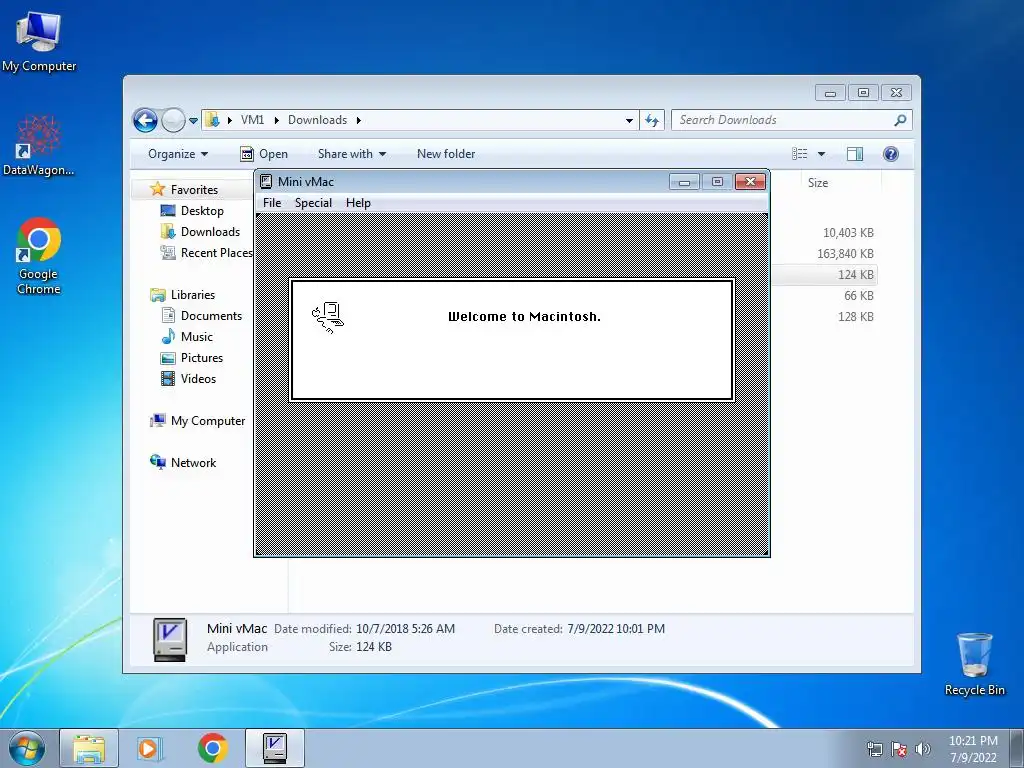Select the file sized 128 KB
The height and width of the screenshot is (768, 1024).
point(856,317)
